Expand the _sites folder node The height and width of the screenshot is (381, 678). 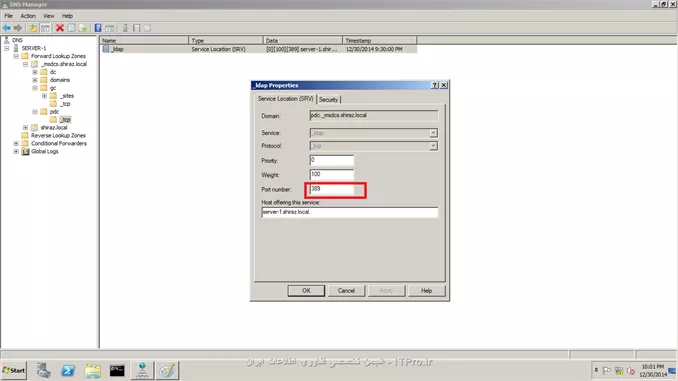pos(45,96)
